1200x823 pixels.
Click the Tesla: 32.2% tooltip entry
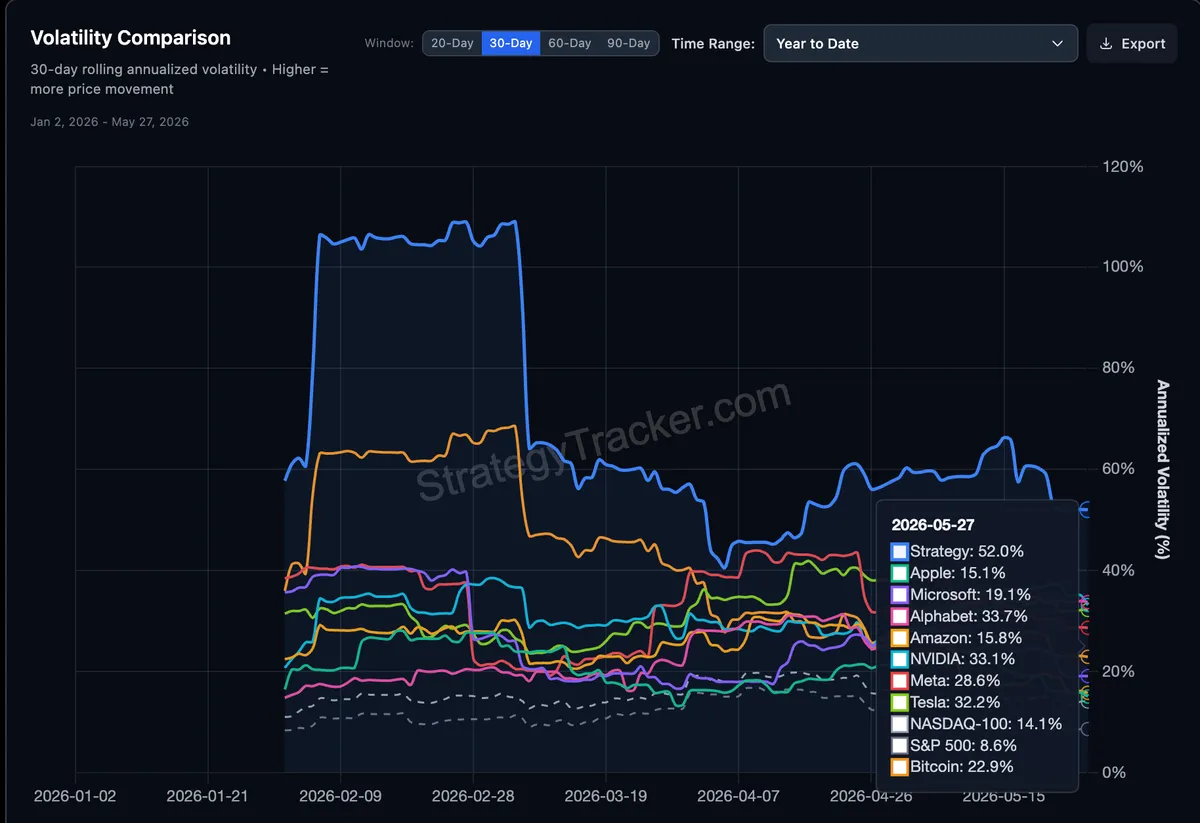coord(946,702)
